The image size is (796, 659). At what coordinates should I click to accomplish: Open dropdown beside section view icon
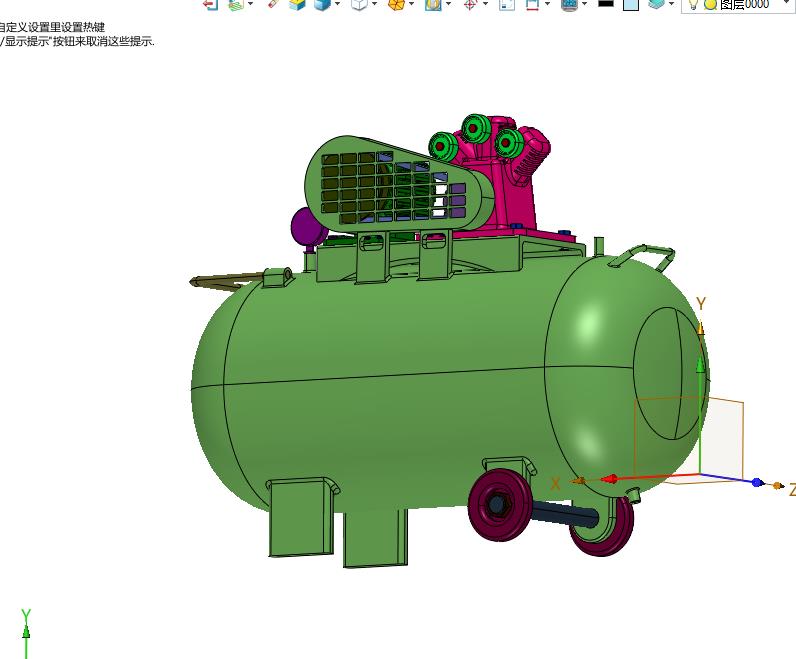click(x=448, y=4)
